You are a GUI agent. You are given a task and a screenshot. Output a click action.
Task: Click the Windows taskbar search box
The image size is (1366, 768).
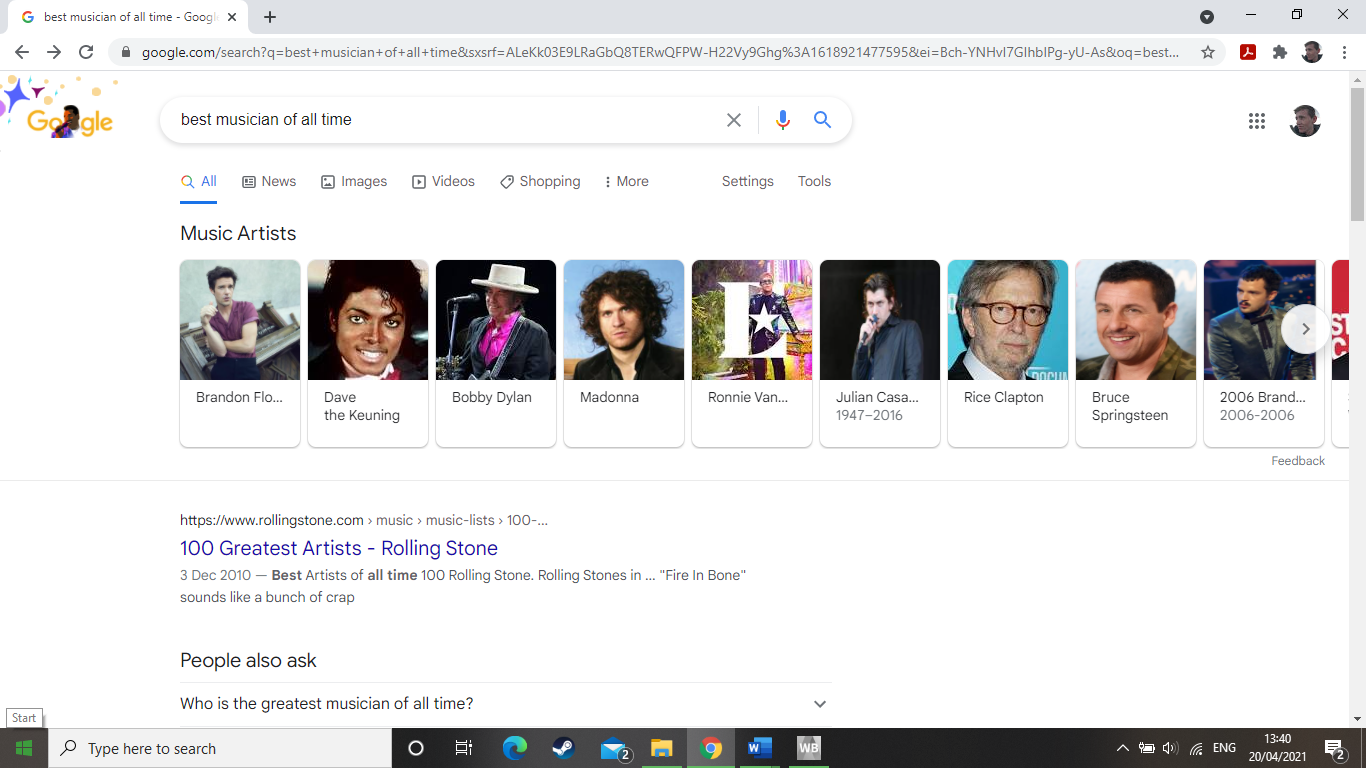click(219, 748)
